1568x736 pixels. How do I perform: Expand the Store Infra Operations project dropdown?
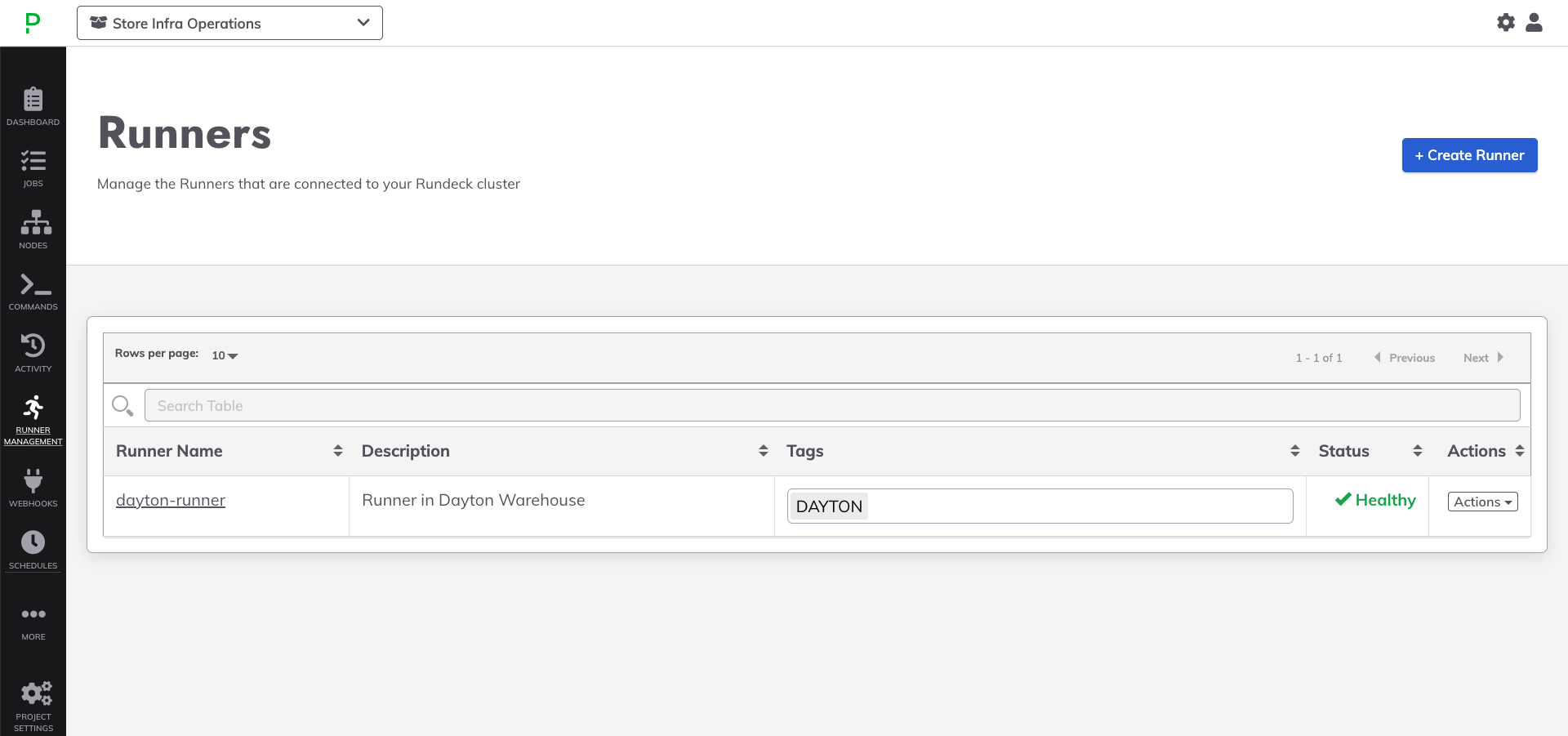[x=229, y=23]
